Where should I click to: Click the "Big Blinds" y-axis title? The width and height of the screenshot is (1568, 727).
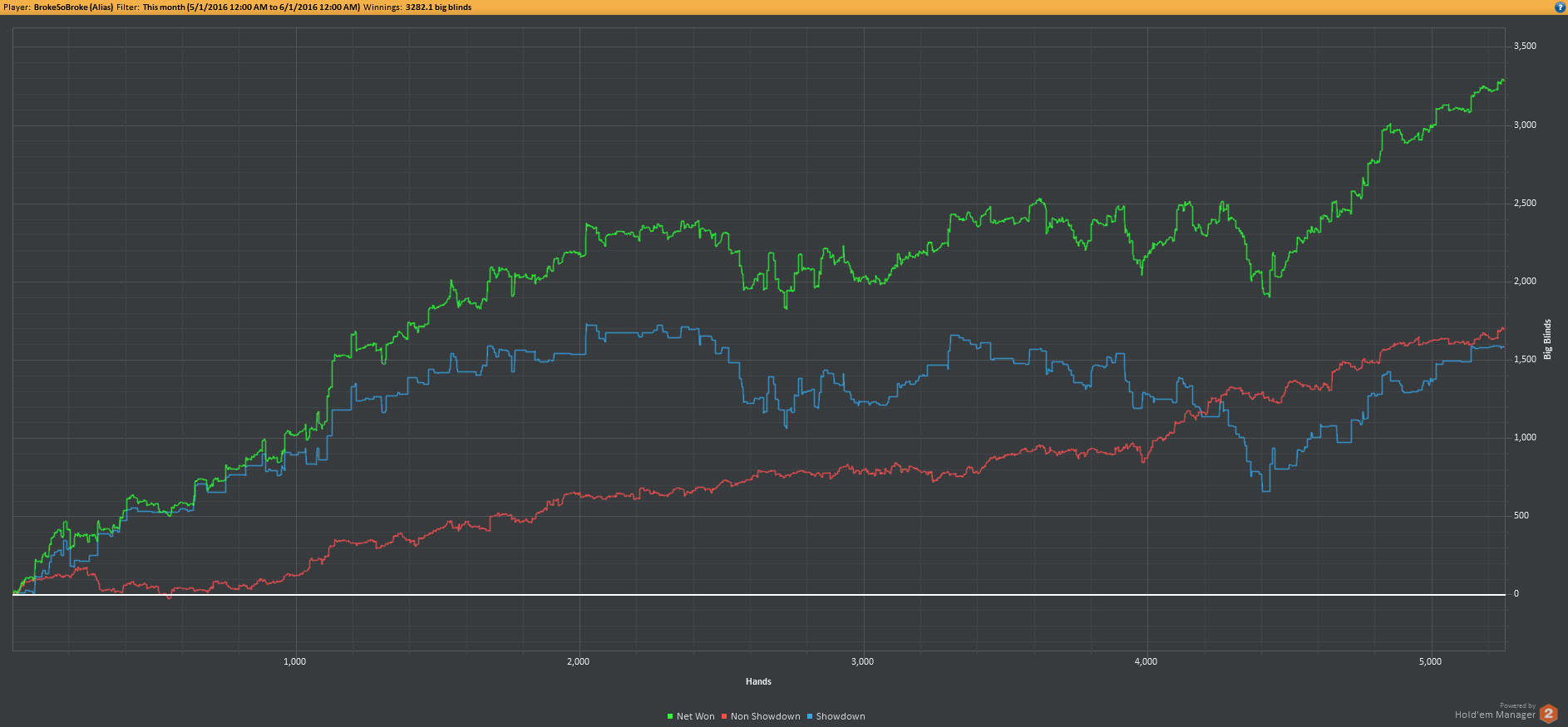1547,339
